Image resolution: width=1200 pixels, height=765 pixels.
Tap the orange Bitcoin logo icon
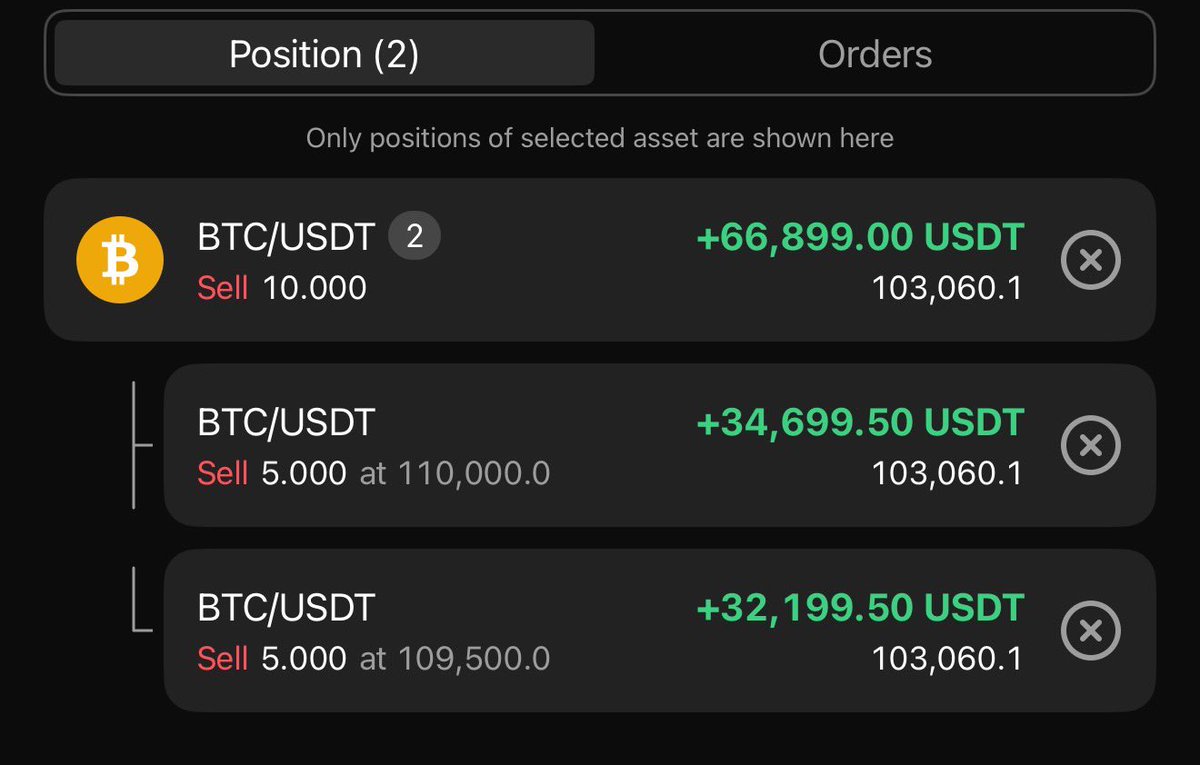(120, 260)
